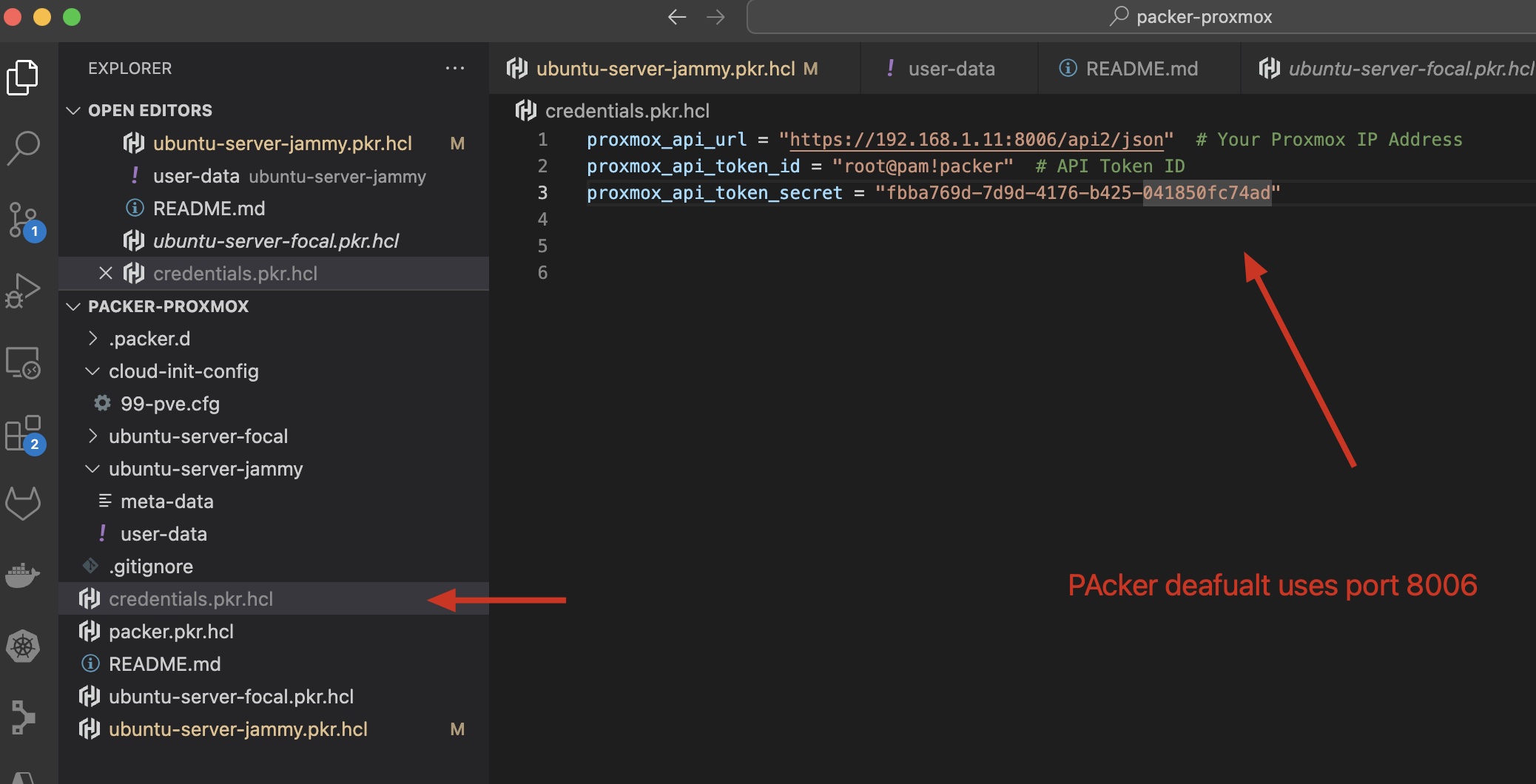Open the Search view in activity bar

point(23,148)
